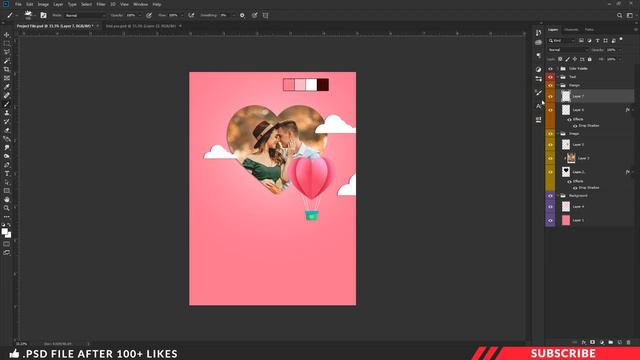Screen dimensions: 640x360
Task: Hide the Image group
Action: coord(550,133)
